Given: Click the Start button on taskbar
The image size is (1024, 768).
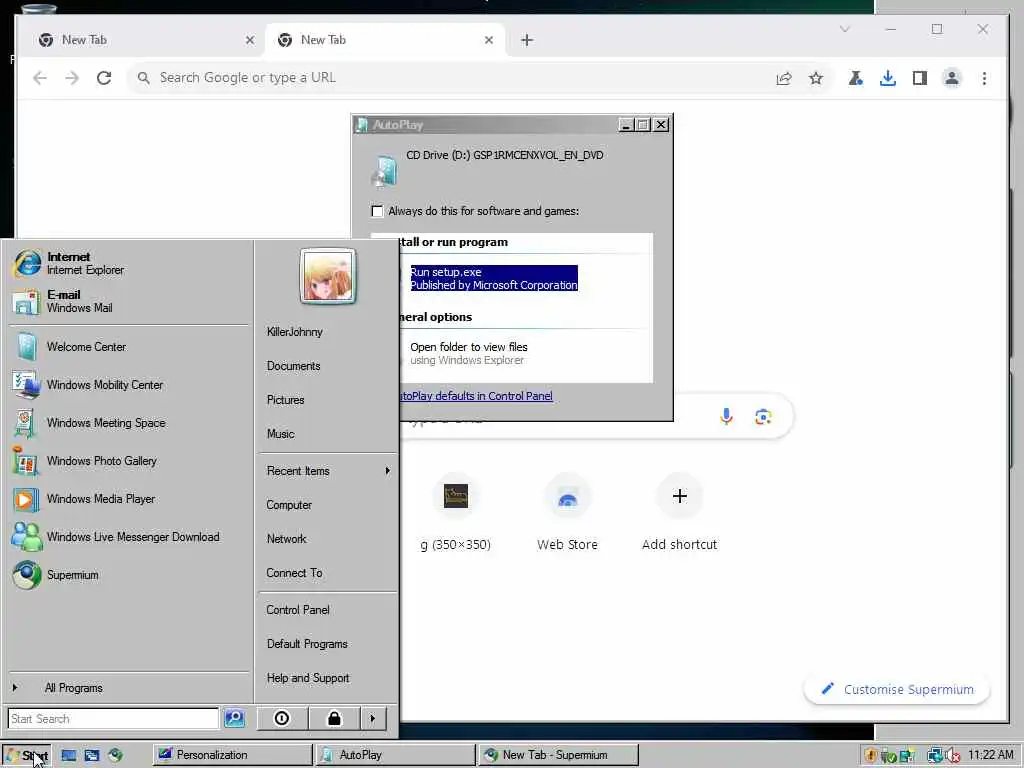Looking at the screenshot, I should [26, 756].
